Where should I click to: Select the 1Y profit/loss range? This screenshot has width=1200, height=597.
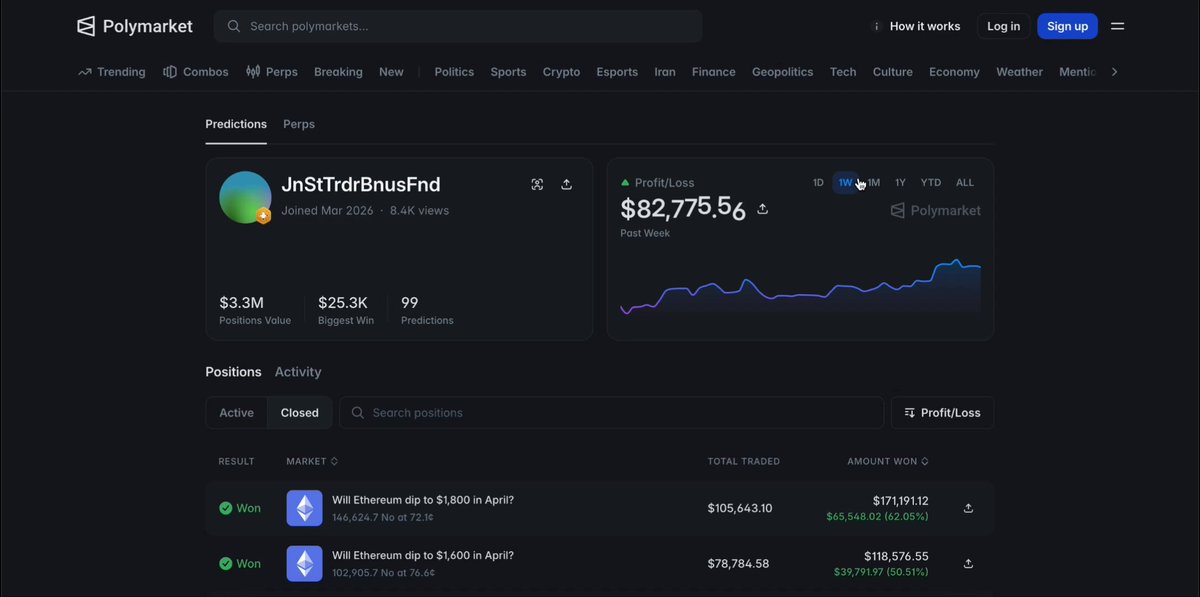[900, 183]
